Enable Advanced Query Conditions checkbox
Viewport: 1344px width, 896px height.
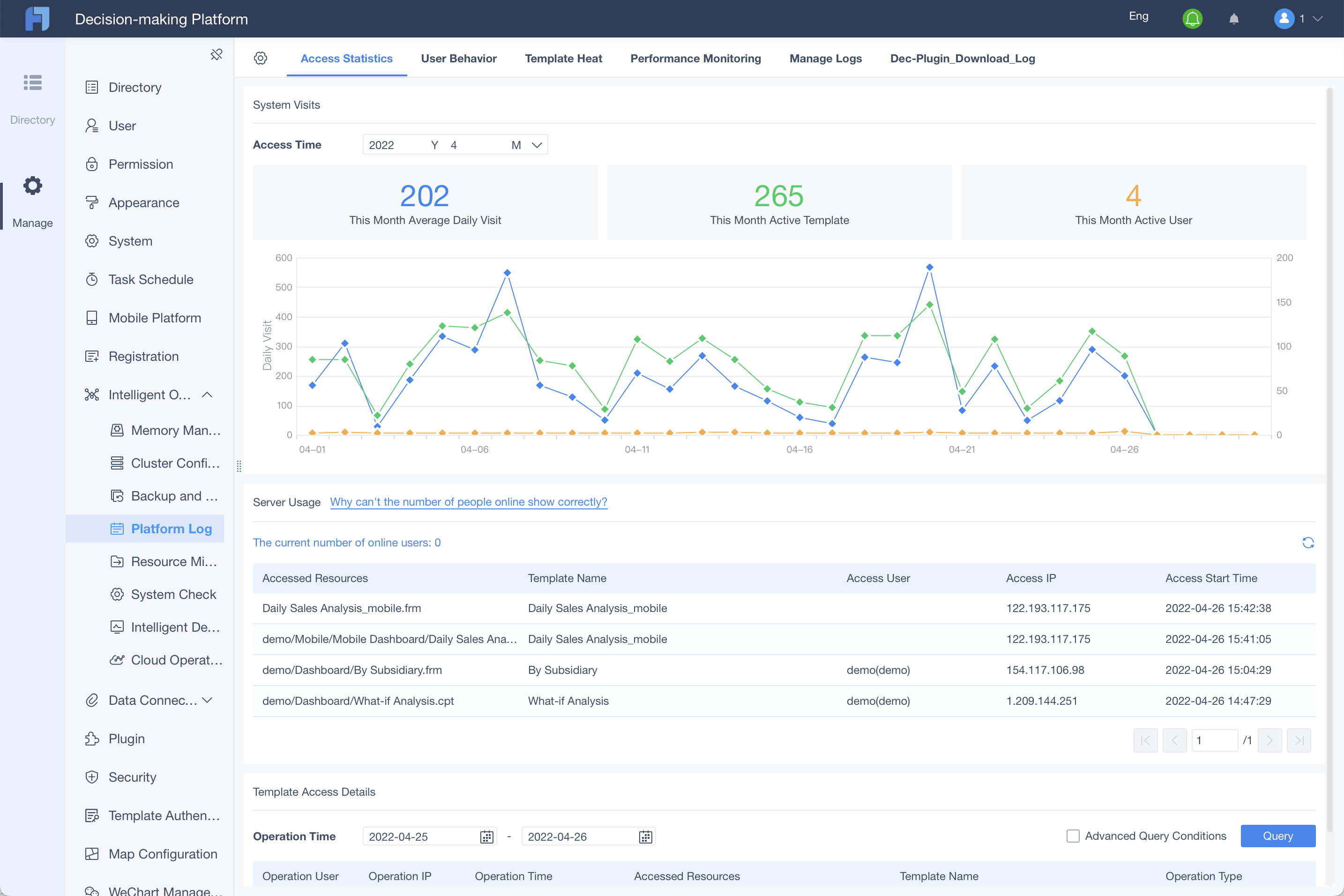point(1073,836)
